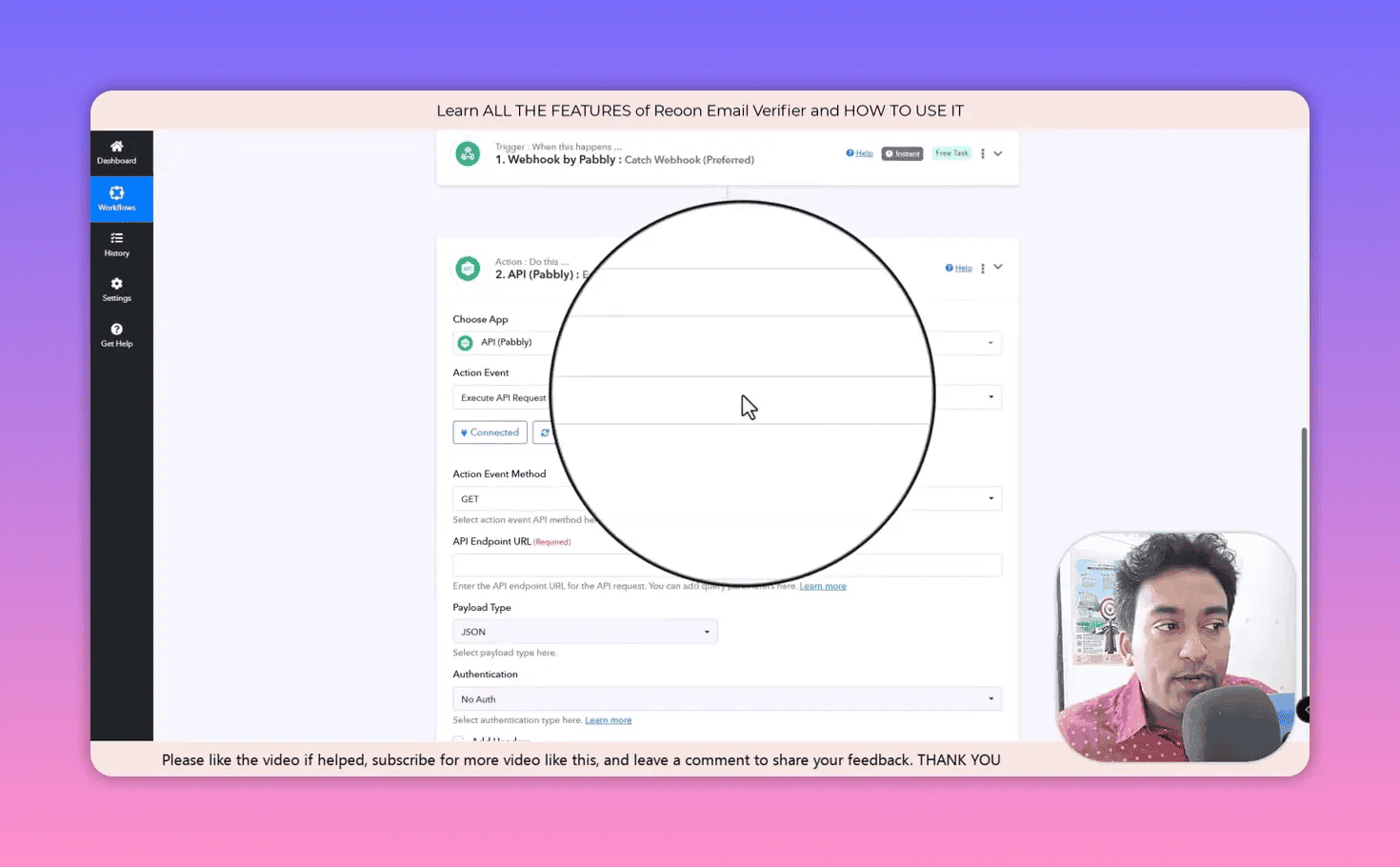
Task: Click the Get Help sidebar icon
Action: click(116, 335)
